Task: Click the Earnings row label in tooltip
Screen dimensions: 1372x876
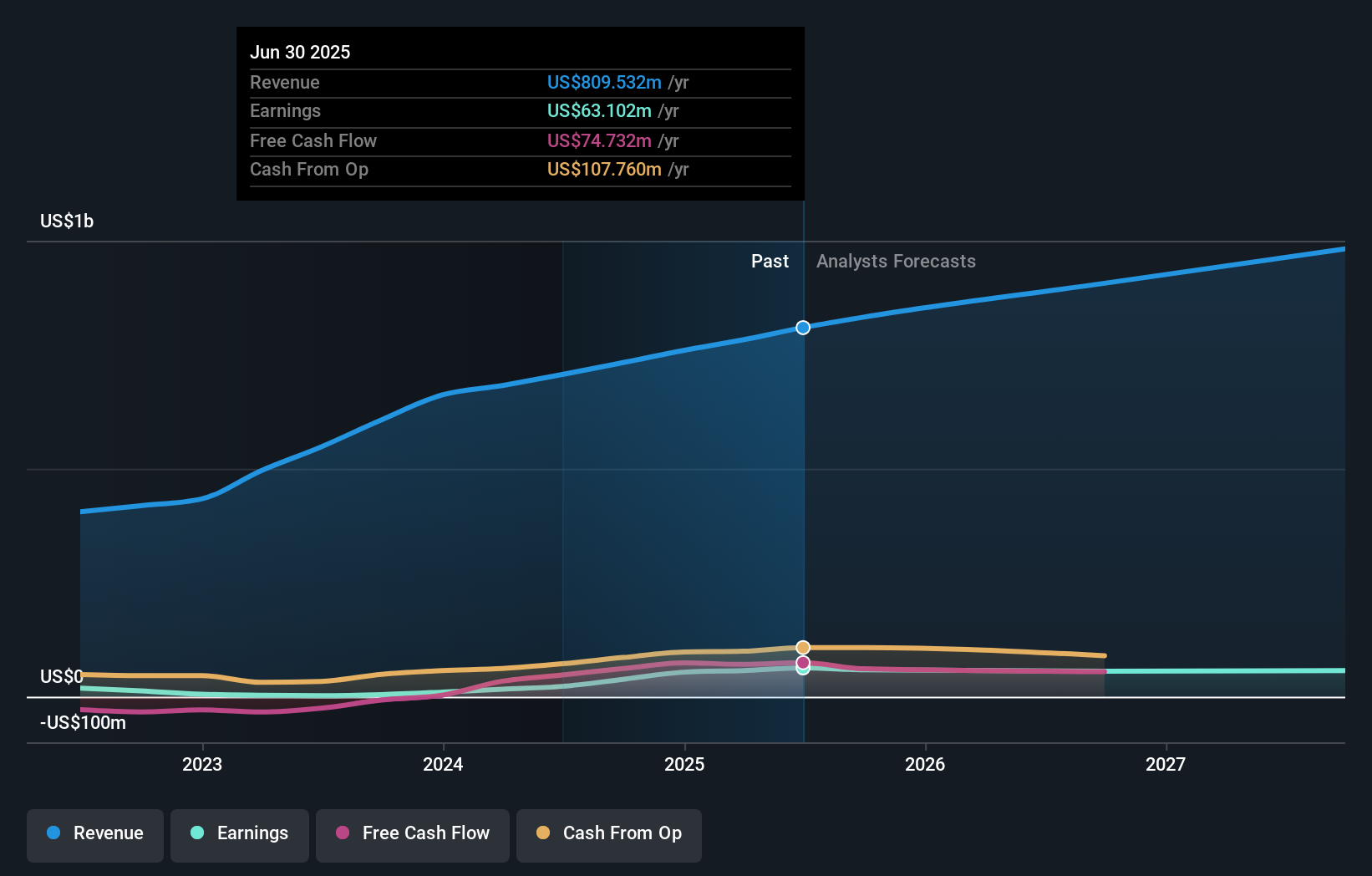Action: [x=285, y=111]
